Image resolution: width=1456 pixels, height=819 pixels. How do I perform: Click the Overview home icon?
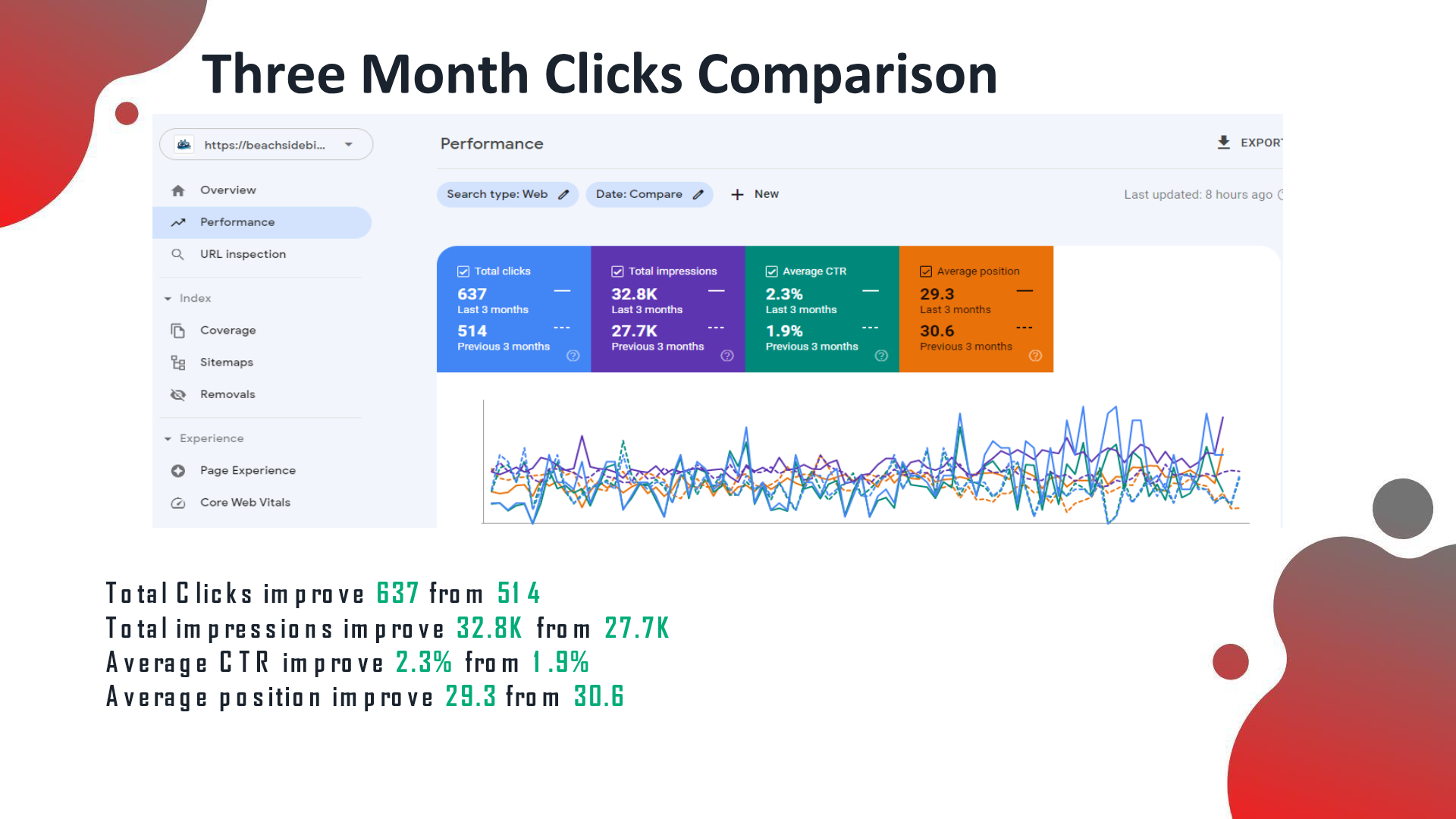pos(178,190)
